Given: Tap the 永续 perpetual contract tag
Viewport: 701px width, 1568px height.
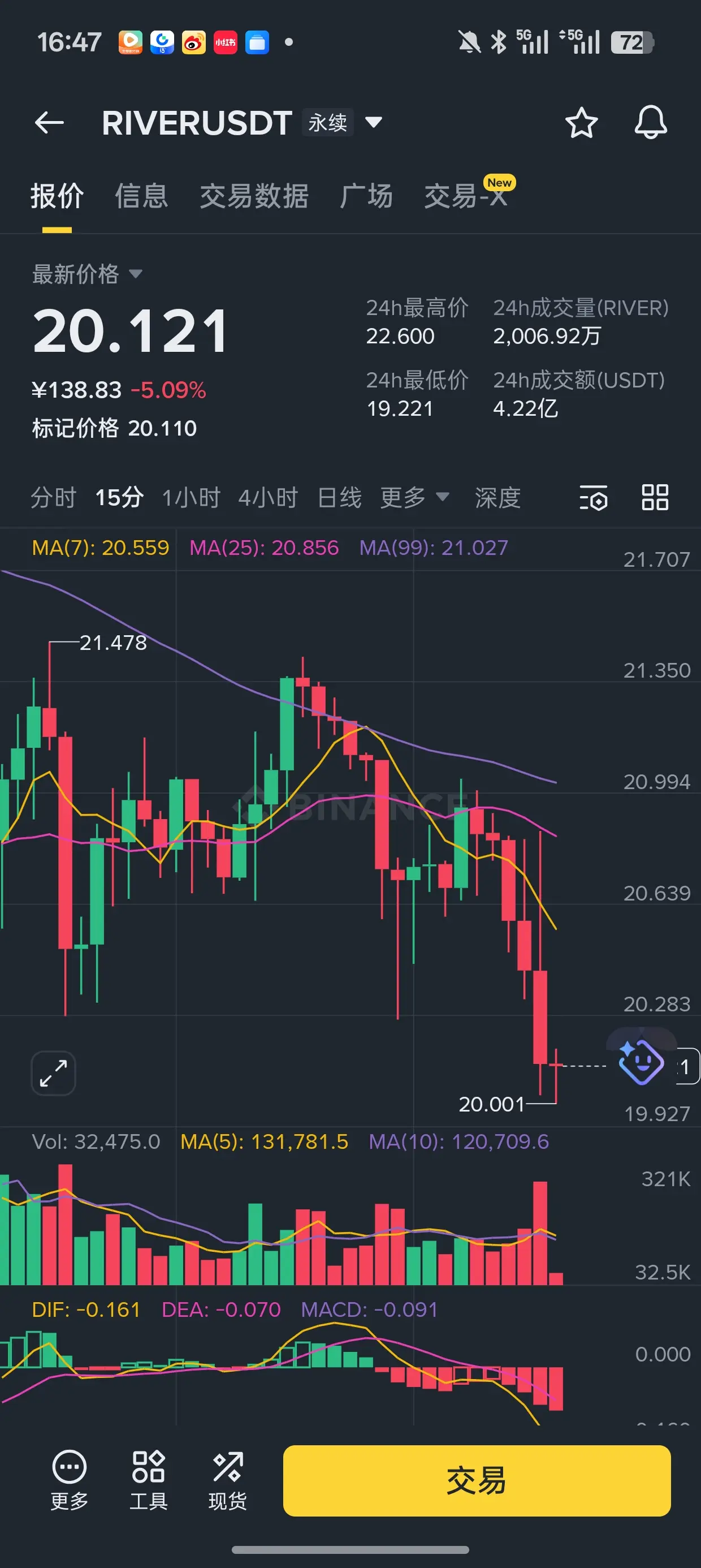Looking at the screenshot, I should coord(327,123).
